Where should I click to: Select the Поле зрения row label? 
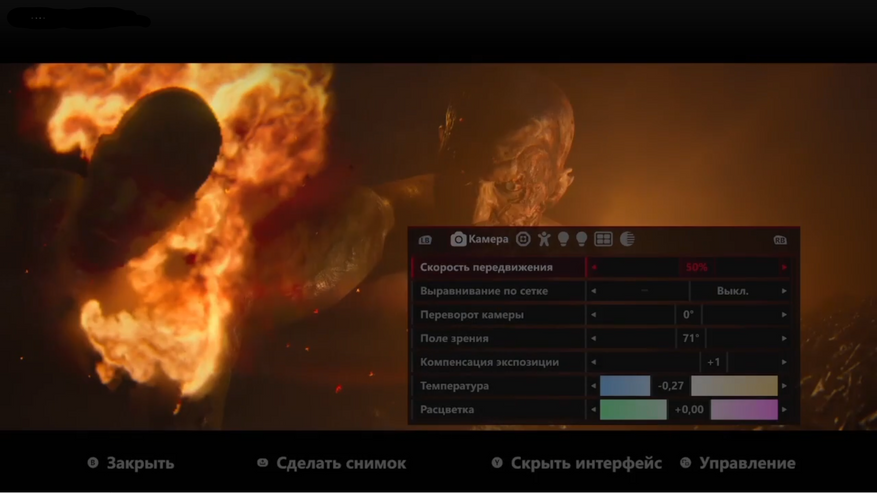click(x=454, y=339)
